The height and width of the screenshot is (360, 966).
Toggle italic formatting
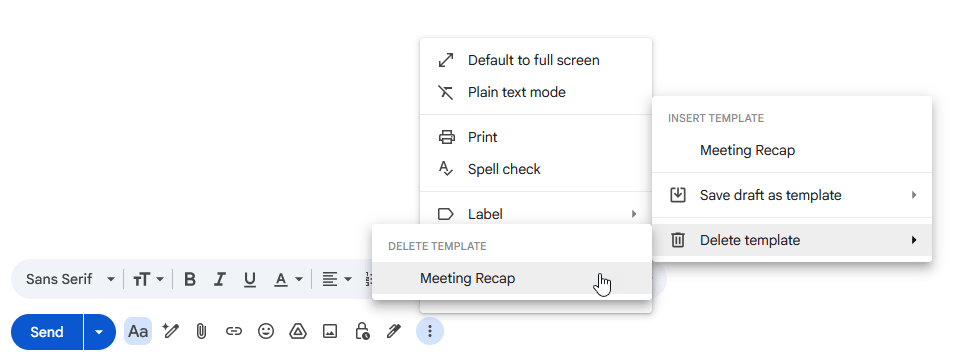pos(219,279)
